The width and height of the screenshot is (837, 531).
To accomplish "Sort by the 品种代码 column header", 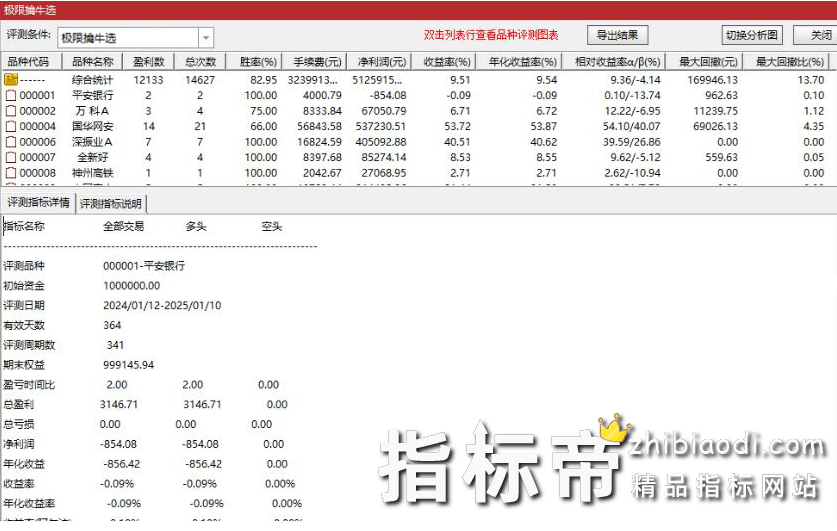I will 31,62.
